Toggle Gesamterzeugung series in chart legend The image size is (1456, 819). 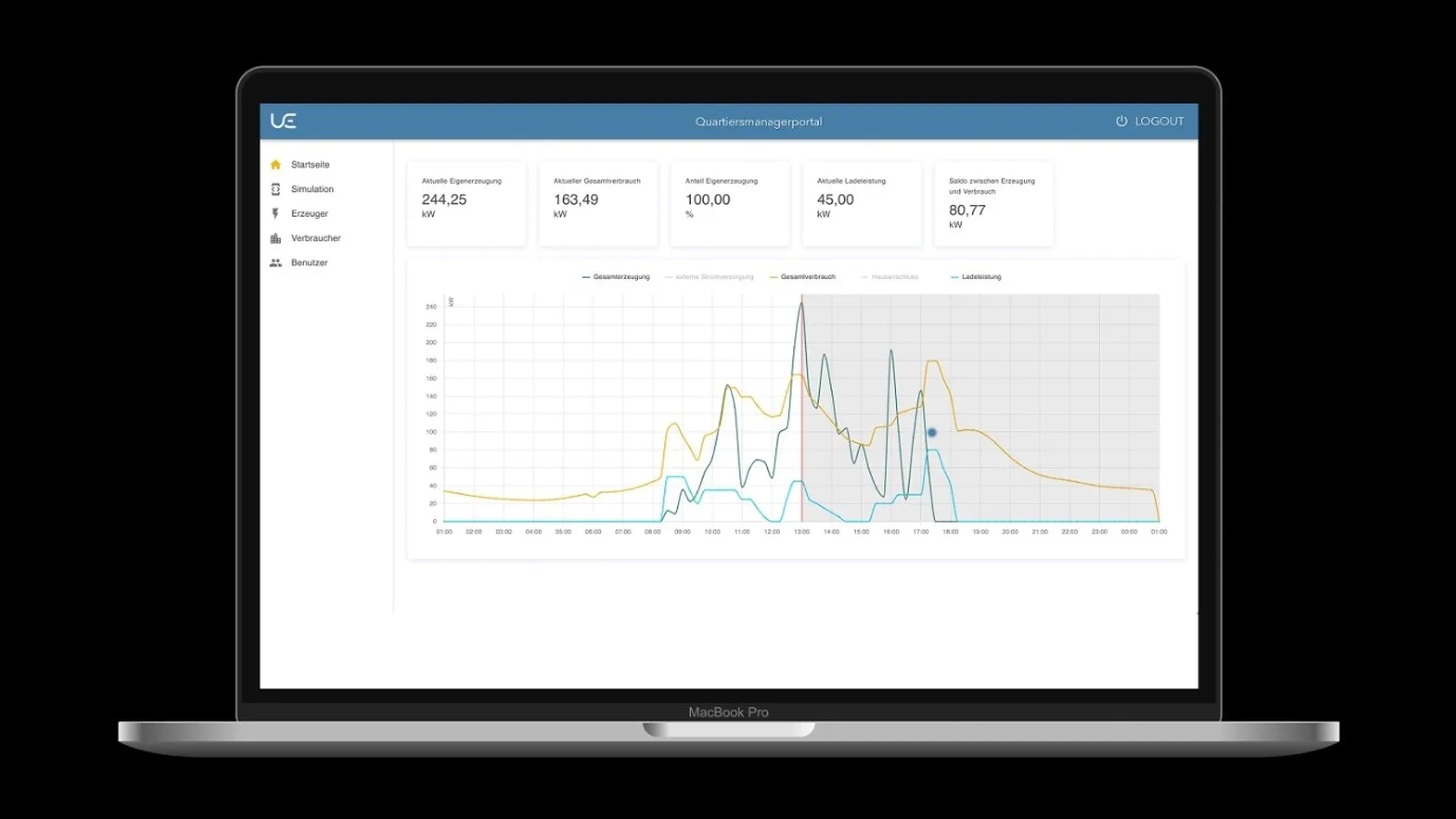[x=616, y=276]
